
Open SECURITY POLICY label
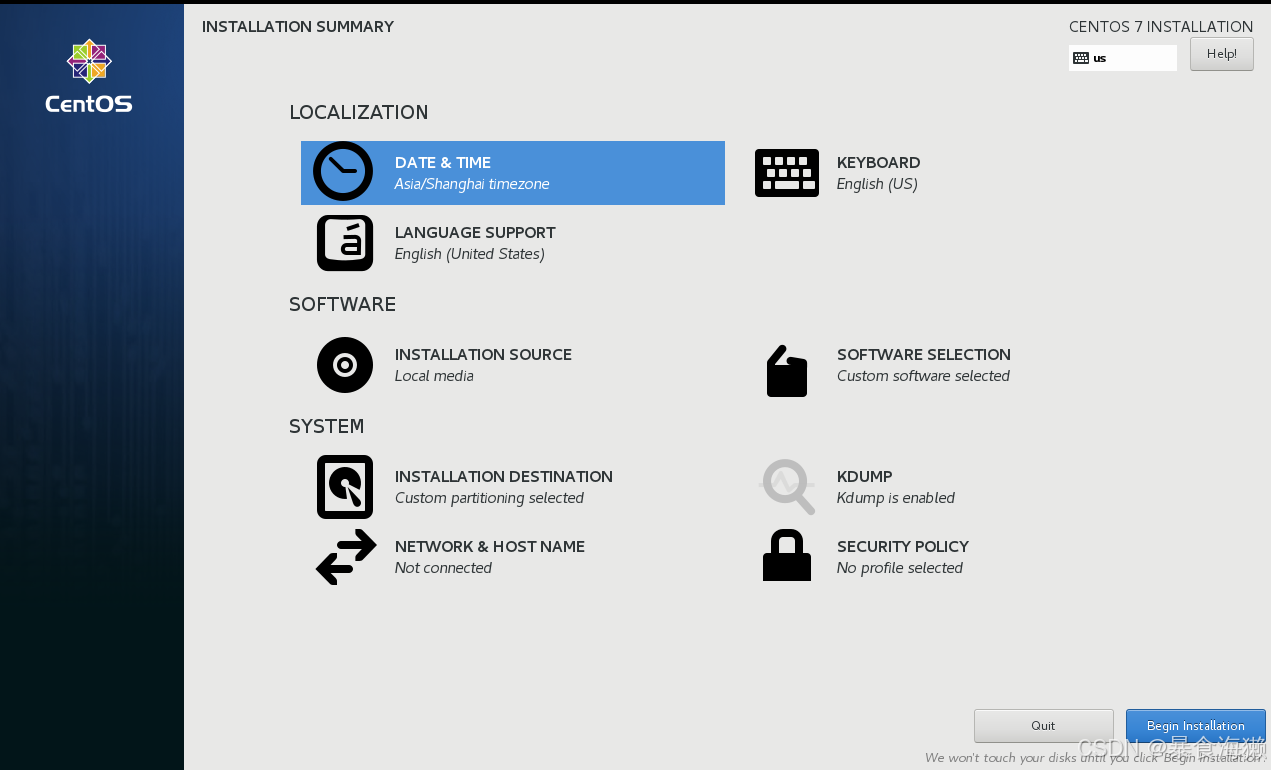903,546
